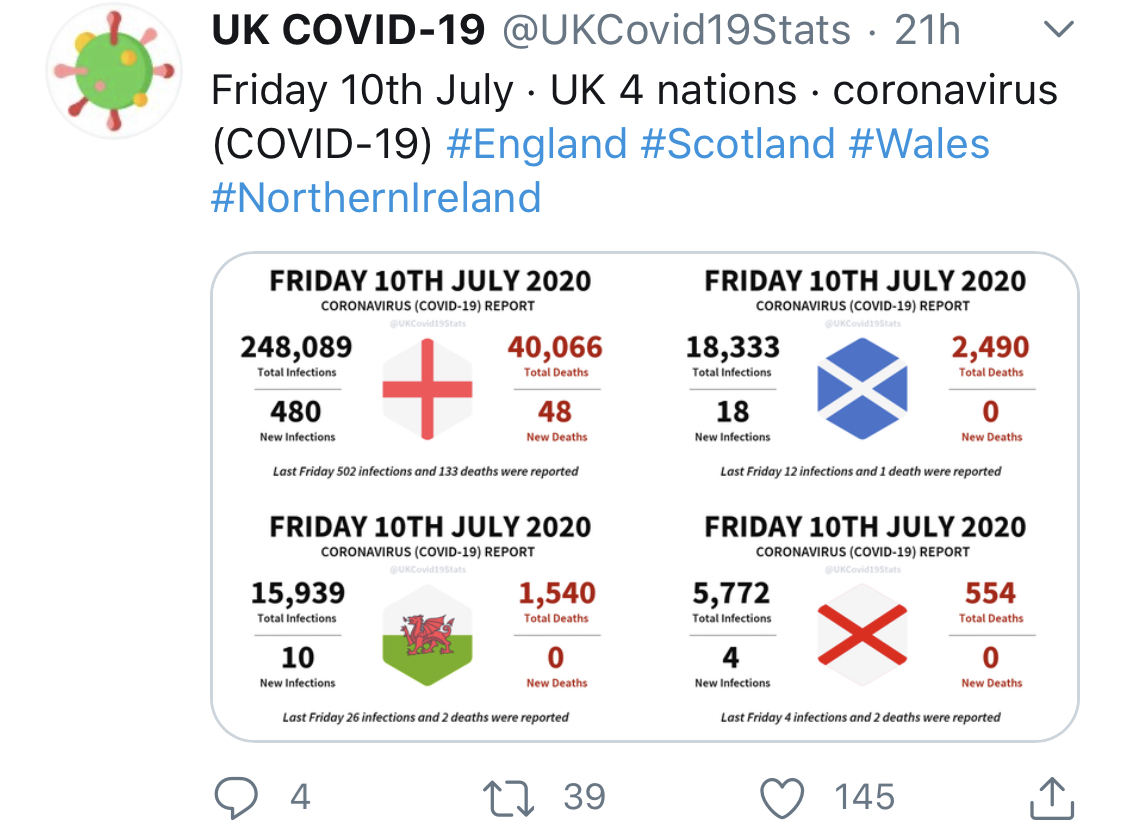Tap the share upload icon

coord(1051,799)
